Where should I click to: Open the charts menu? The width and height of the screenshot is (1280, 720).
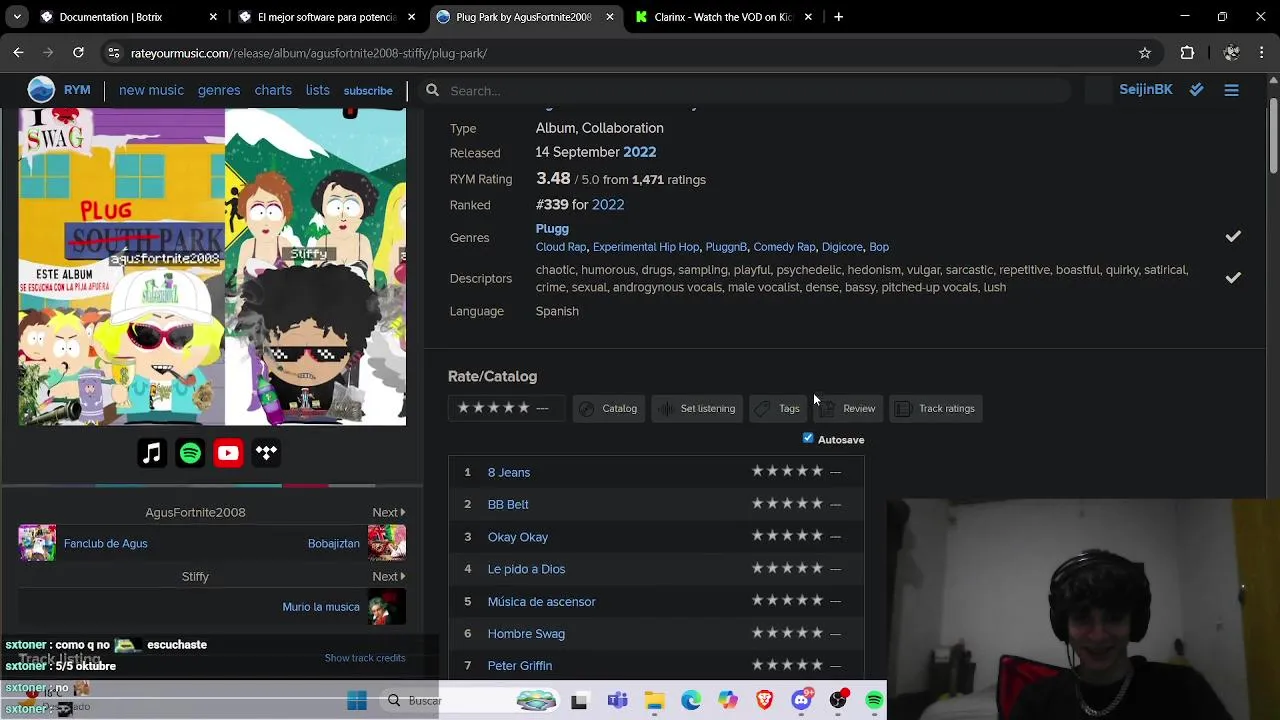coord(273,90)
